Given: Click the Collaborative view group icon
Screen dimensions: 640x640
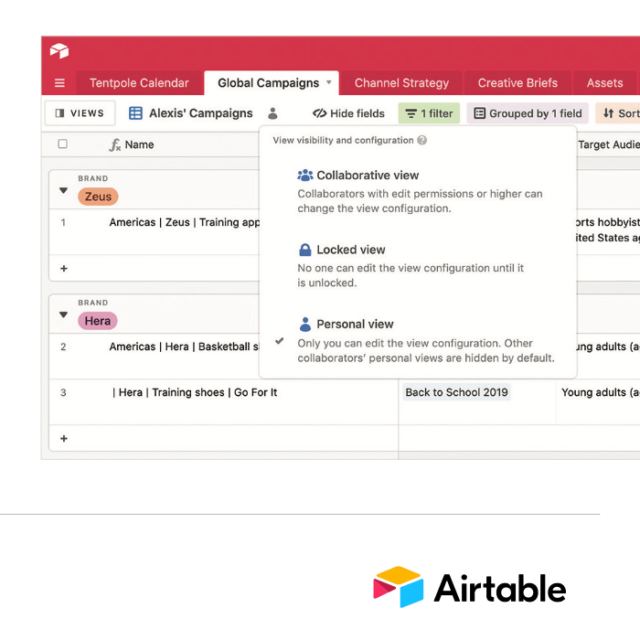Looking at the screenshot, I should [305, 175].
